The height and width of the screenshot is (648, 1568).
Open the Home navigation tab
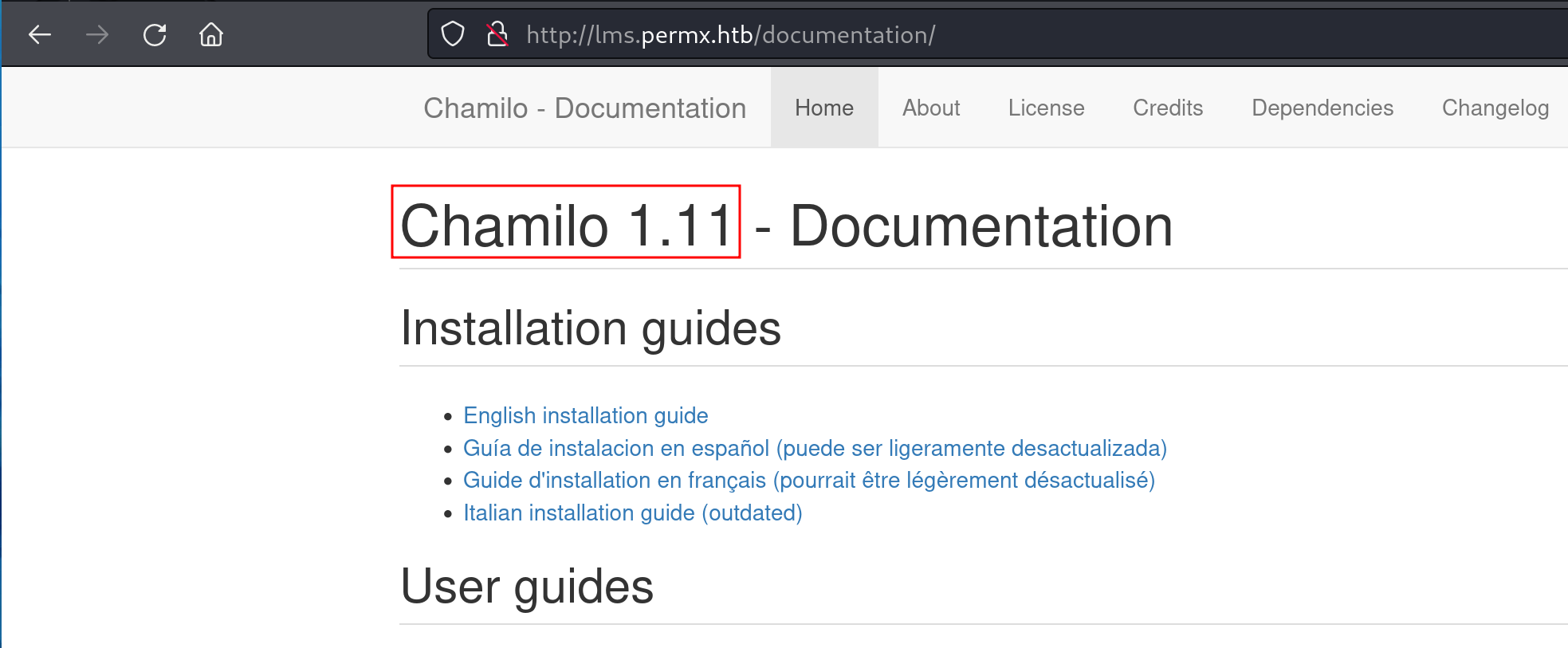824,108
